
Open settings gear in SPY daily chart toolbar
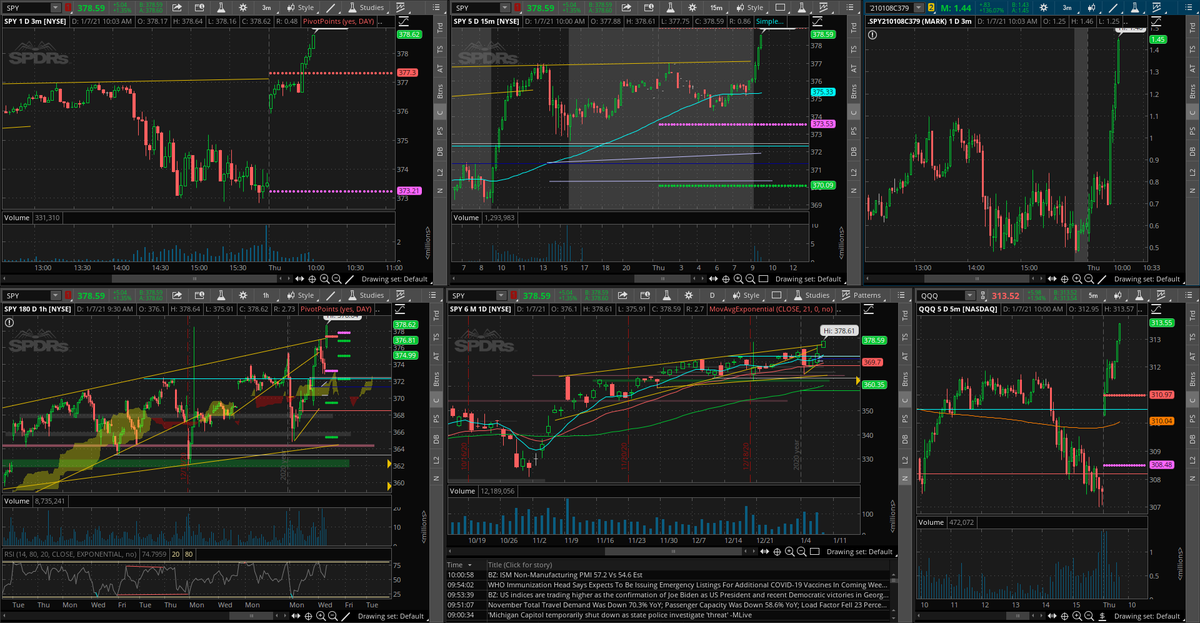click(688, 296)
